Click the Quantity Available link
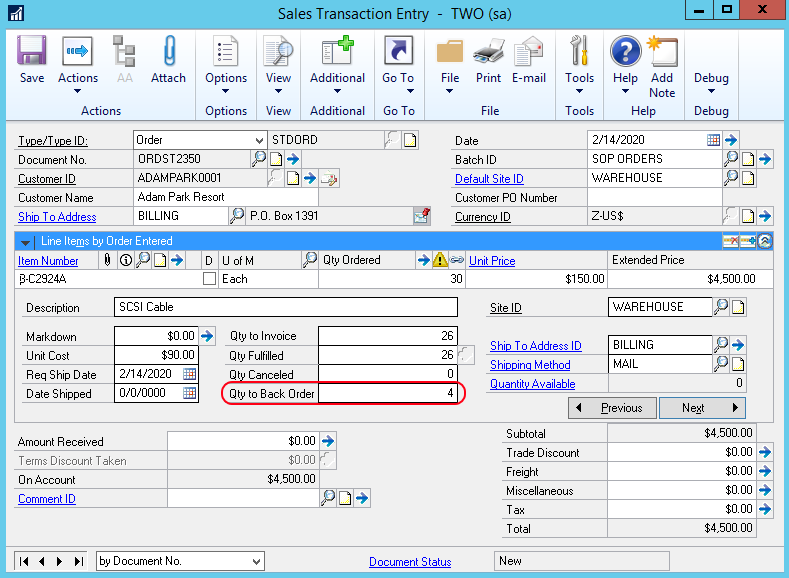This screenshot has width=789, height=578. coord(532,384)
